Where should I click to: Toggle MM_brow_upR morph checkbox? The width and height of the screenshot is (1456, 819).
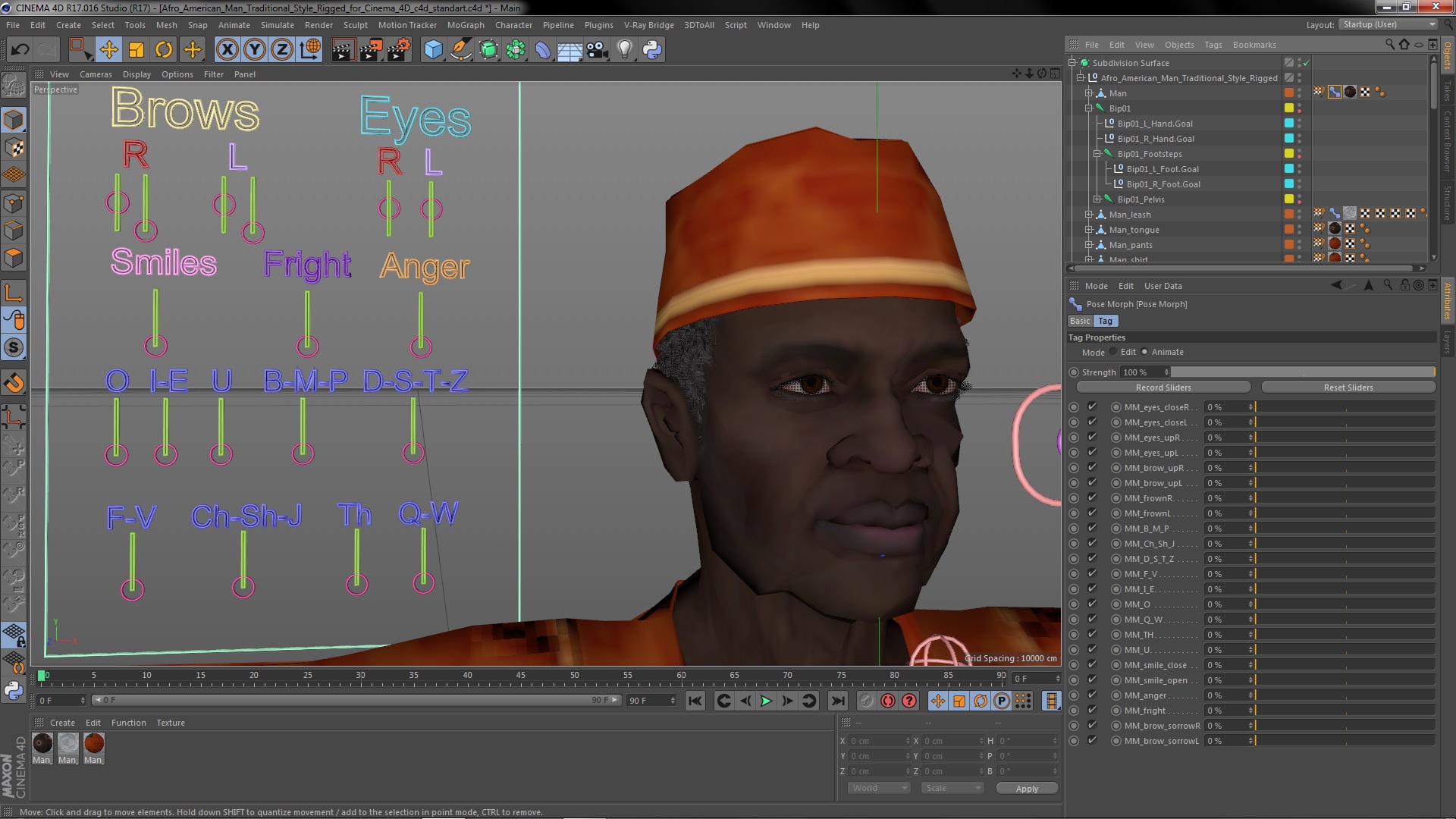1092,468
